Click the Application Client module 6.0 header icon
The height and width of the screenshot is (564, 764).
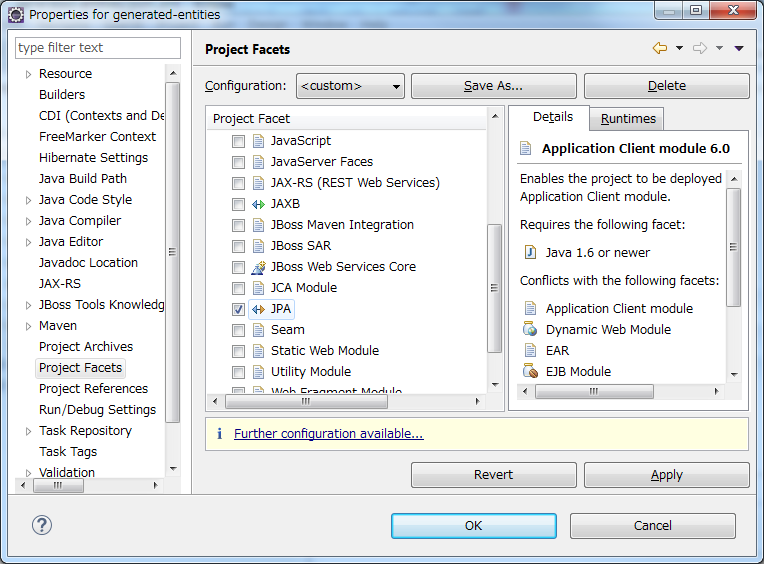(x=525, y=148)
